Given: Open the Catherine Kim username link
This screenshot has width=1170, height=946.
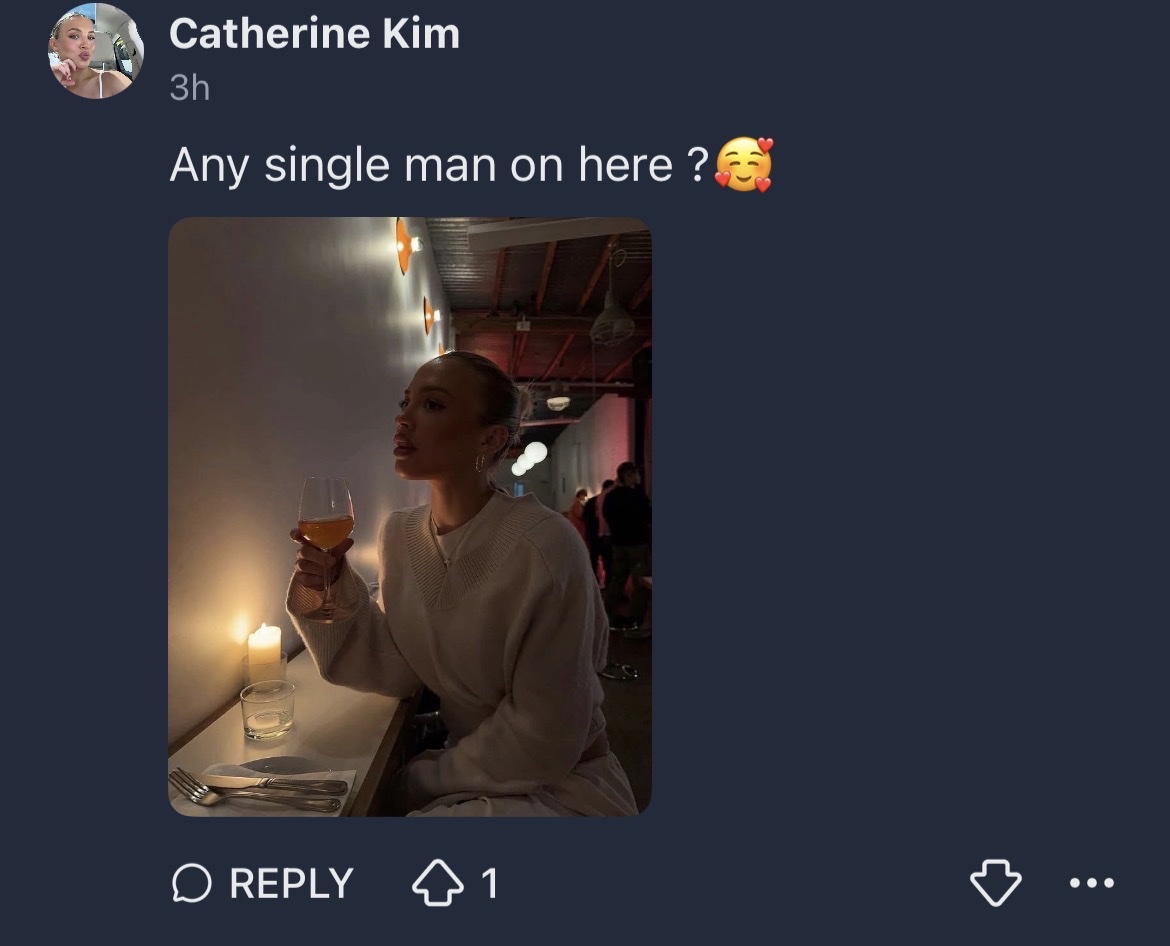Looking at the screenshot, I should (314, 34).
